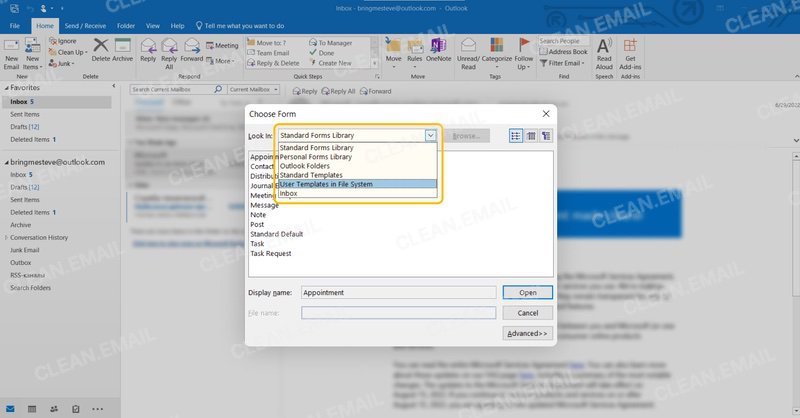Select the Post form
Screen dimensions: 800x418
pos(257,224)
